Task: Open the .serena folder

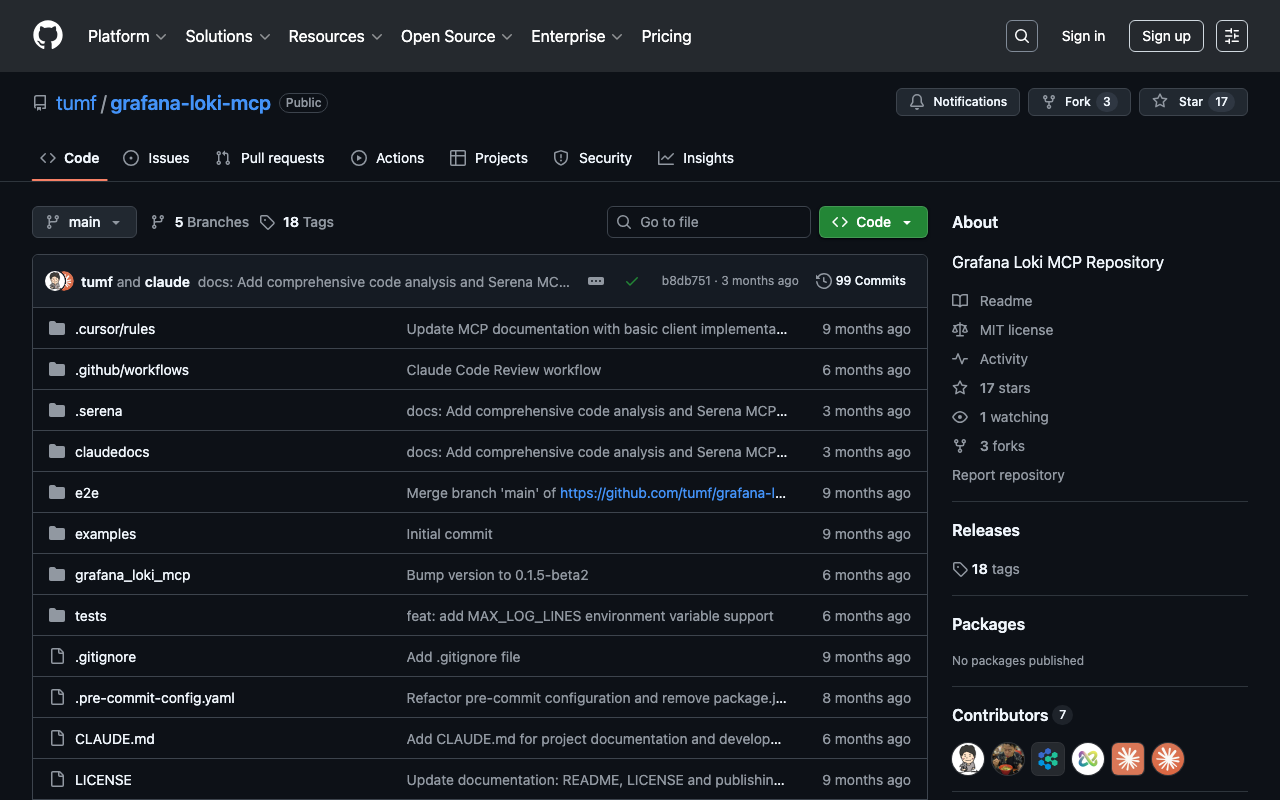Action: tap(98, 411)
